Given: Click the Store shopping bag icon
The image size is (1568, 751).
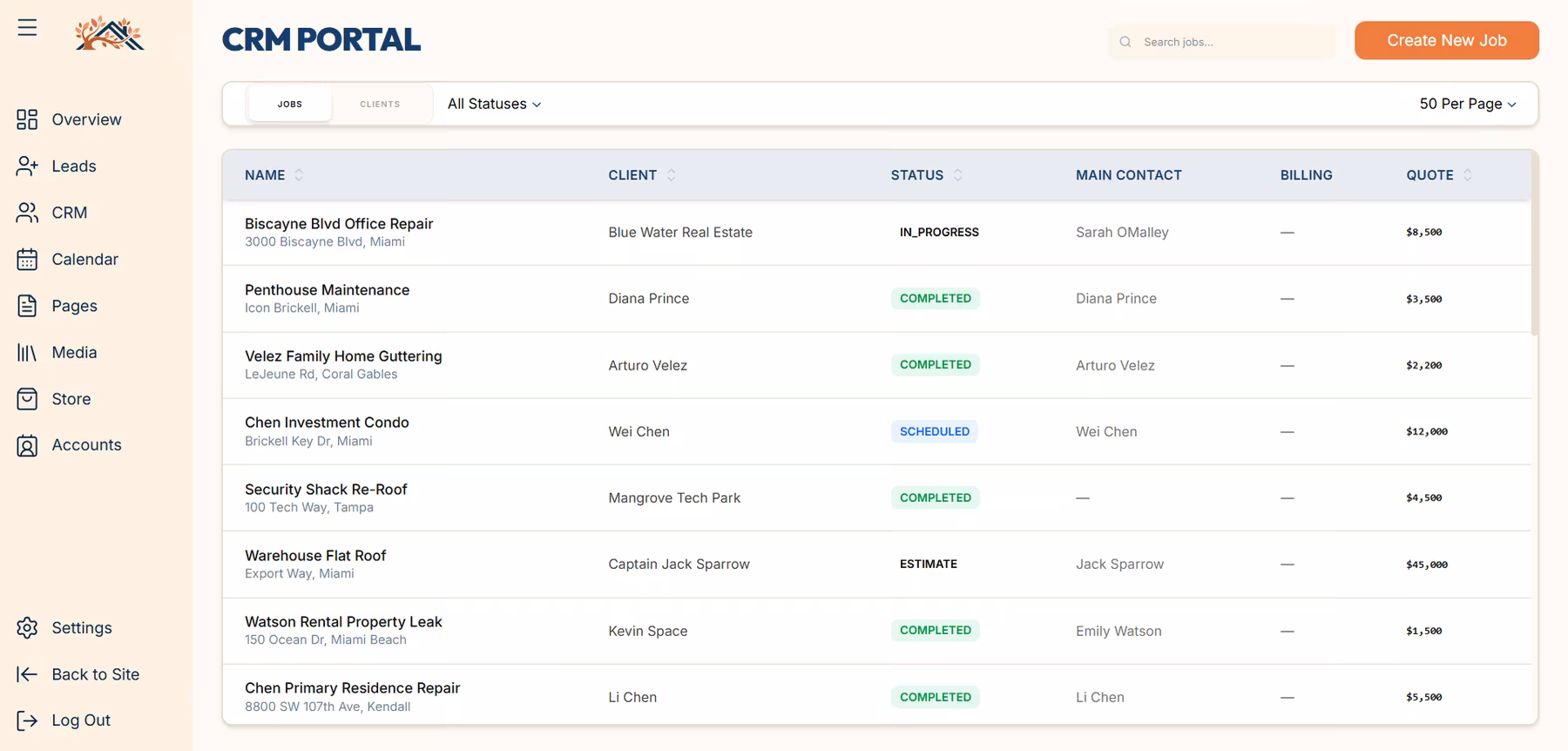Looking at the screenshot, I should (x=27, y=399).
